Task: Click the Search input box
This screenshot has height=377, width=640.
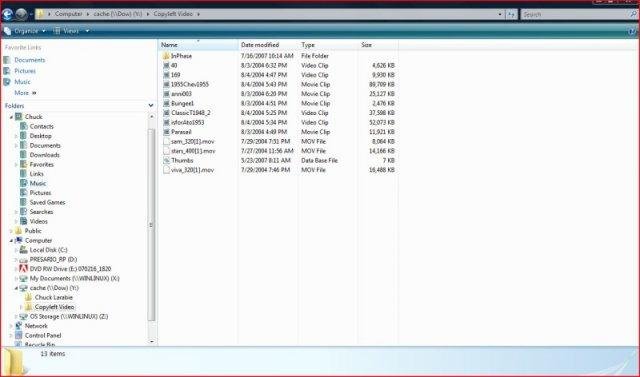Action: (574, 14)
